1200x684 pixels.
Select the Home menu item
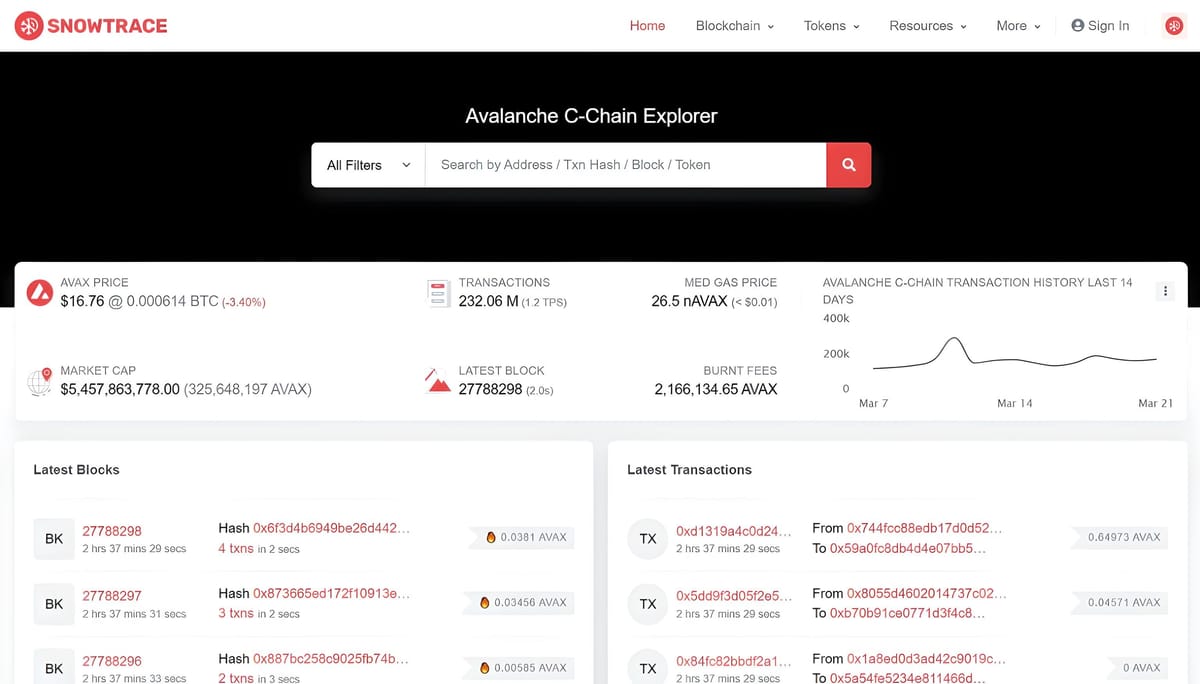click(647, 26)
